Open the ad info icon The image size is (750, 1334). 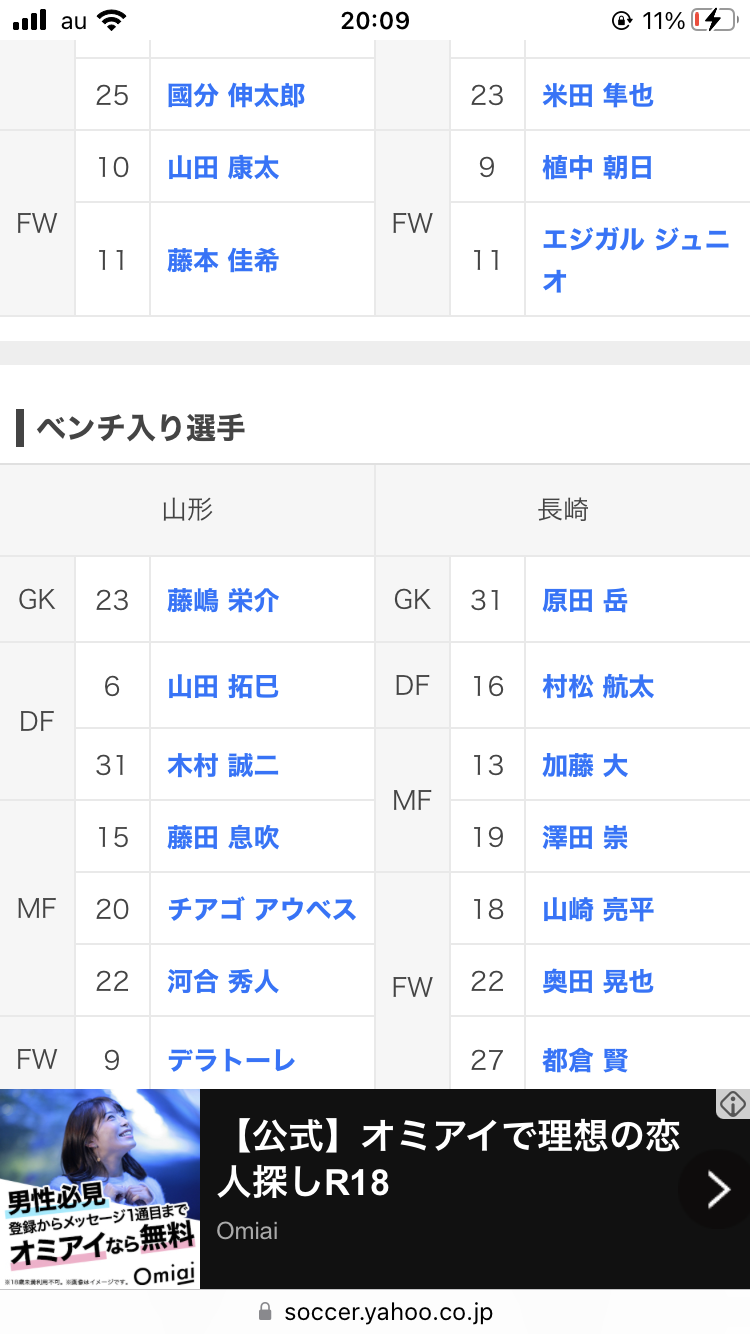pos(734,1104)
